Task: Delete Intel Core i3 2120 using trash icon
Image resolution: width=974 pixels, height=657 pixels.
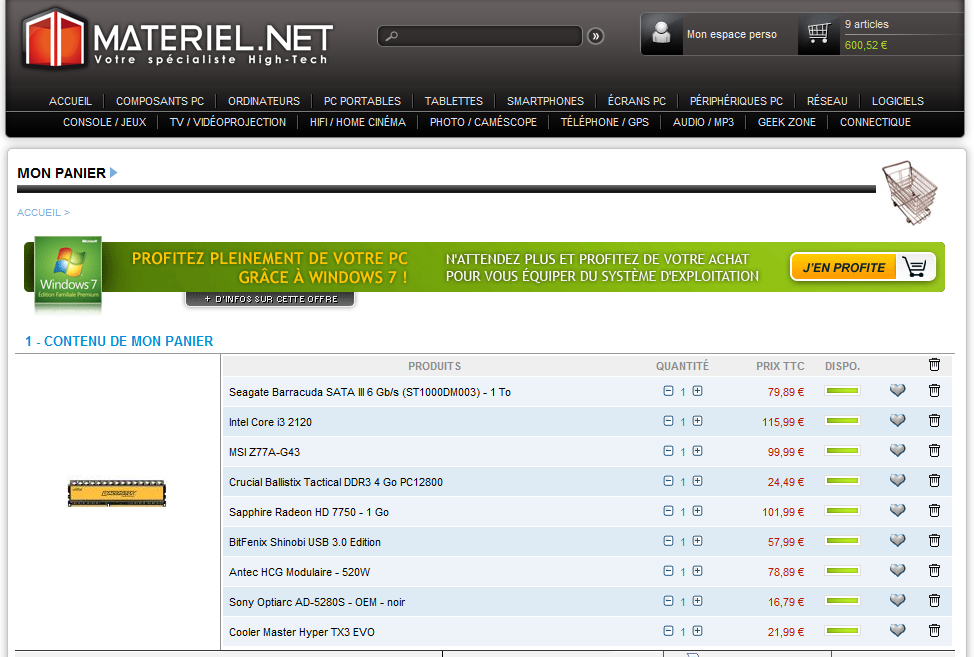Action: pyautogui.click(x=934, y=421)
